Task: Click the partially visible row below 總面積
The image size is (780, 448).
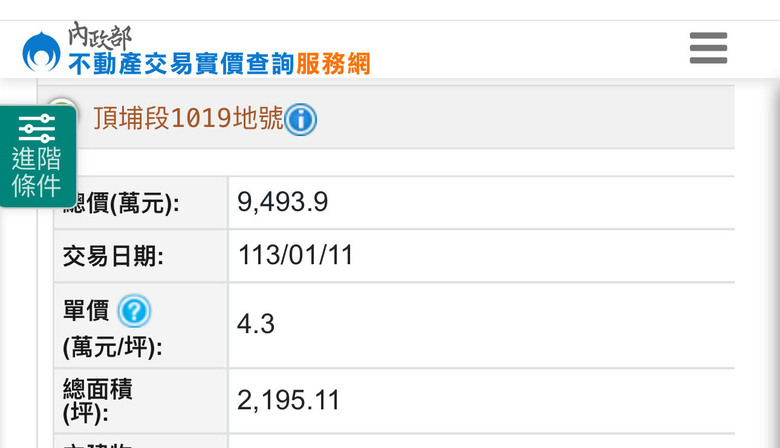Action: point(394,442)
